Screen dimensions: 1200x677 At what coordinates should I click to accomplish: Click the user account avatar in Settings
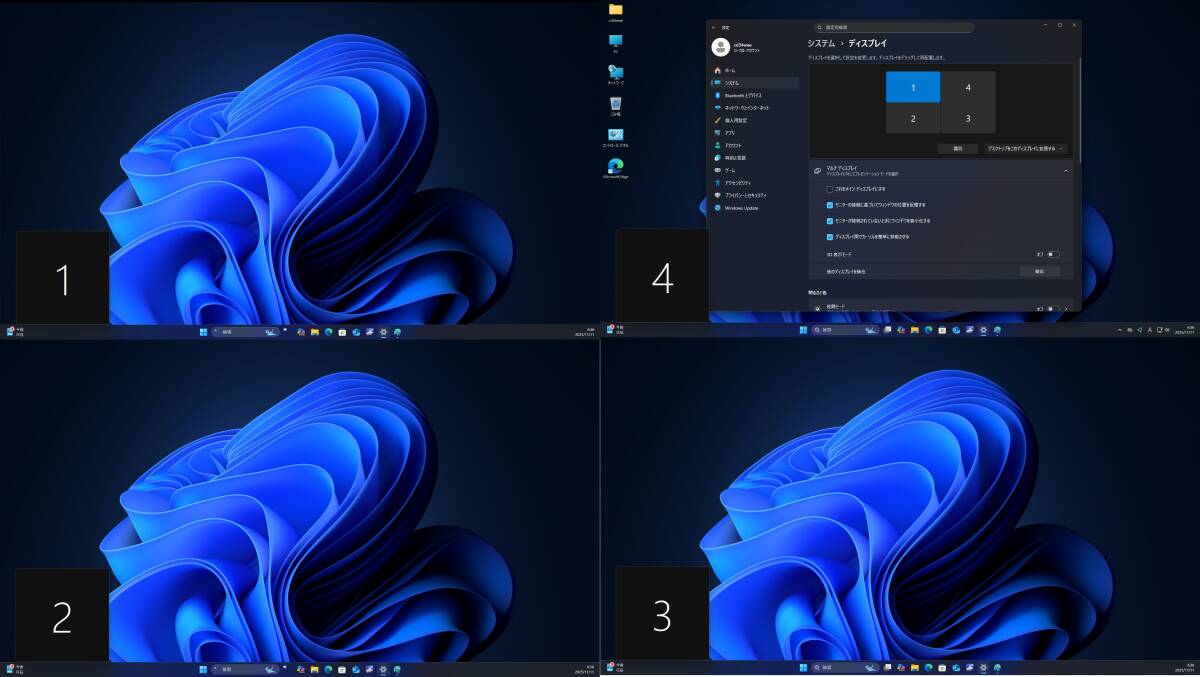tap(721, 47)
